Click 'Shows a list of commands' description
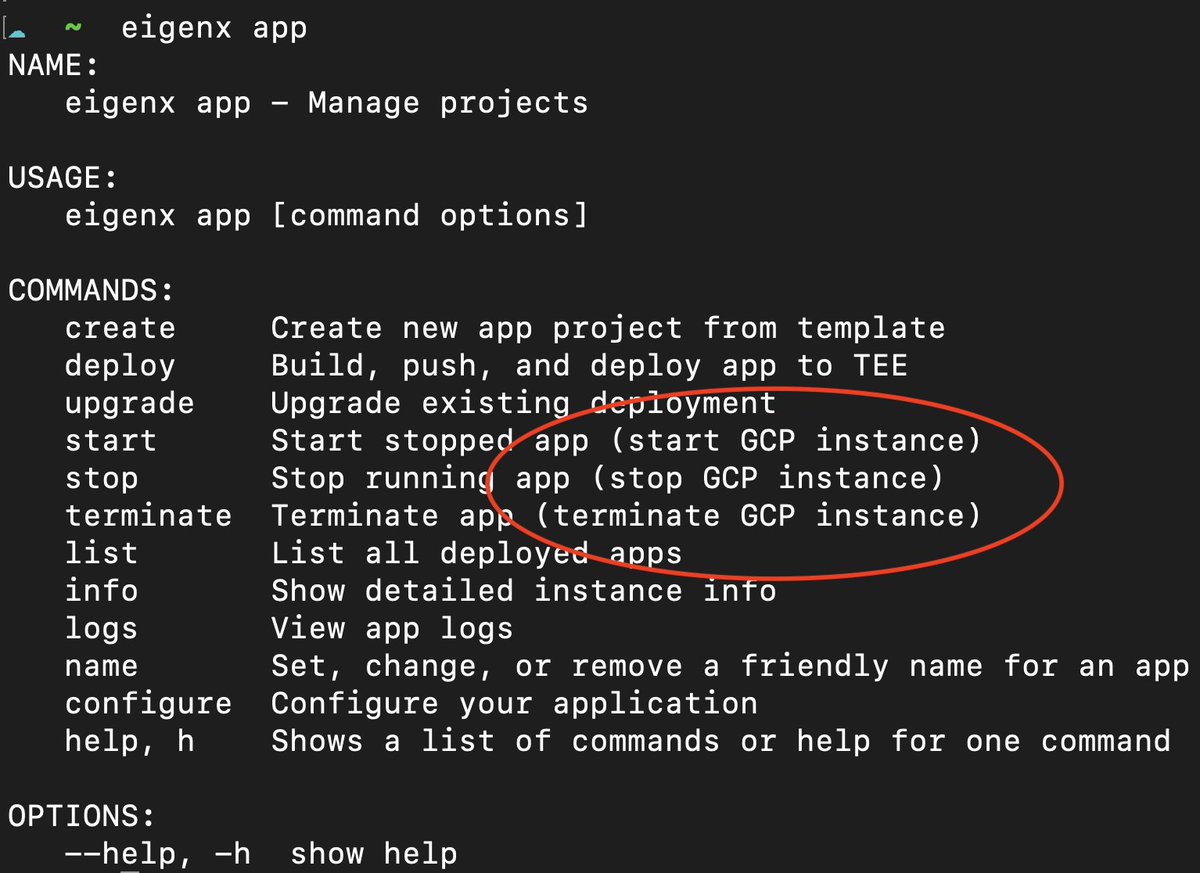This screenshot has width=1200, height=873. click(x=495, y=741)
